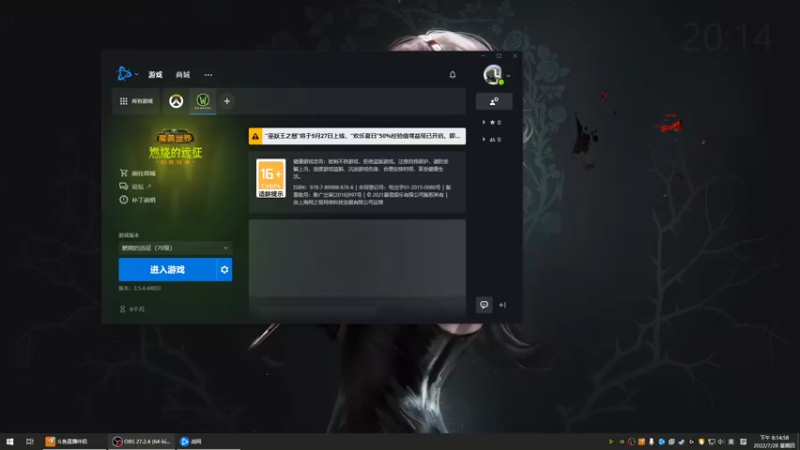
Task: Expand the chevron beside the Battle.net logo
Action: pyautogui.click(x=137, y=74)
